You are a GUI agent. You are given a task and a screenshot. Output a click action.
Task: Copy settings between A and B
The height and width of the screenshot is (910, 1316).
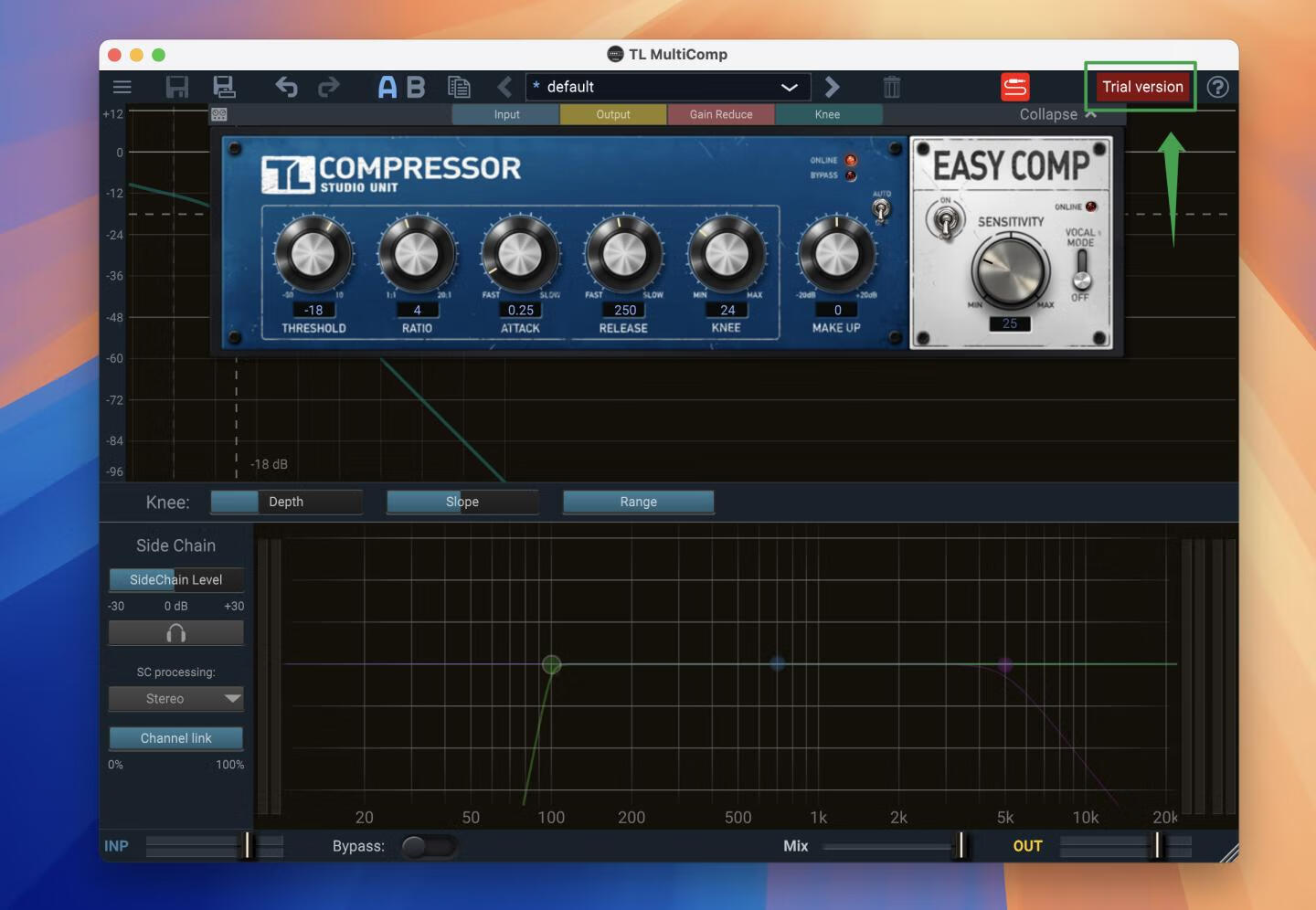459,87
